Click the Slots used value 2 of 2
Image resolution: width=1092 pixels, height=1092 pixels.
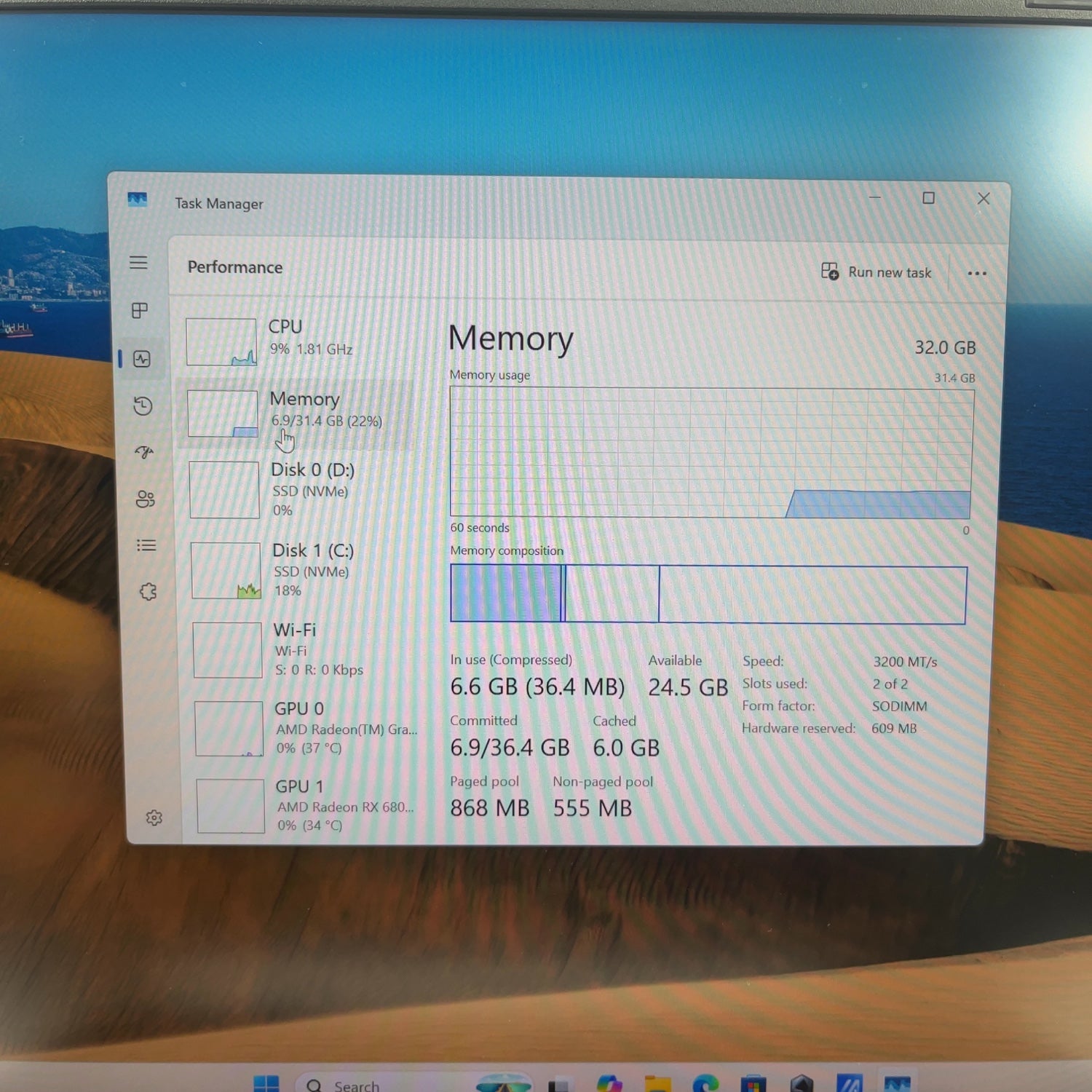(890, 684)
